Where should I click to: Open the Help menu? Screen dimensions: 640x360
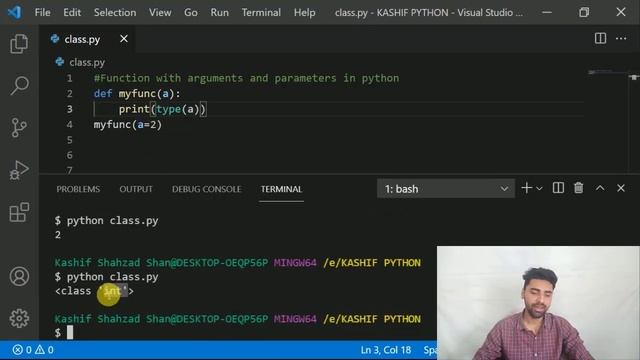[x=304, y=13]
